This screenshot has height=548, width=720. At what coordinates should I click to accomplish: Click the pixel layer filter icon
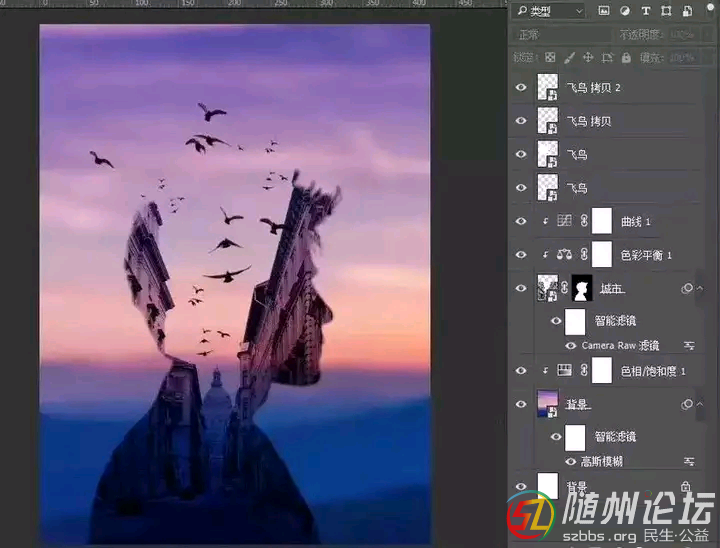[x=606, y=11]
